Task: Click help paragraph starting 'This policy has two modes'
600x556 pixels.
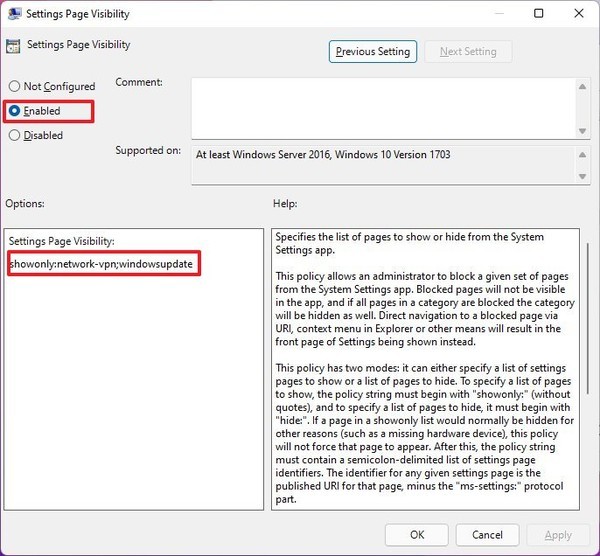Action: [425, 433]
